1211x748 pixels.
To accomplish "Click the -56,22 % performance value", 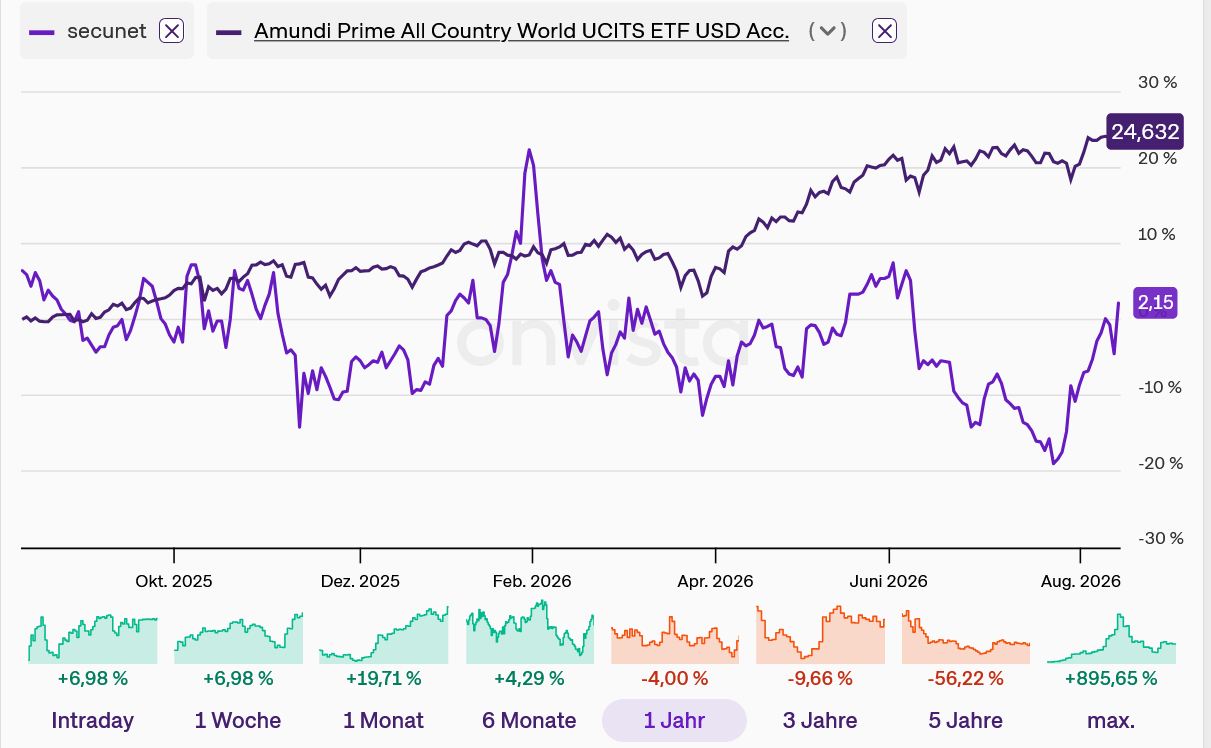I will tap(966, 679).
